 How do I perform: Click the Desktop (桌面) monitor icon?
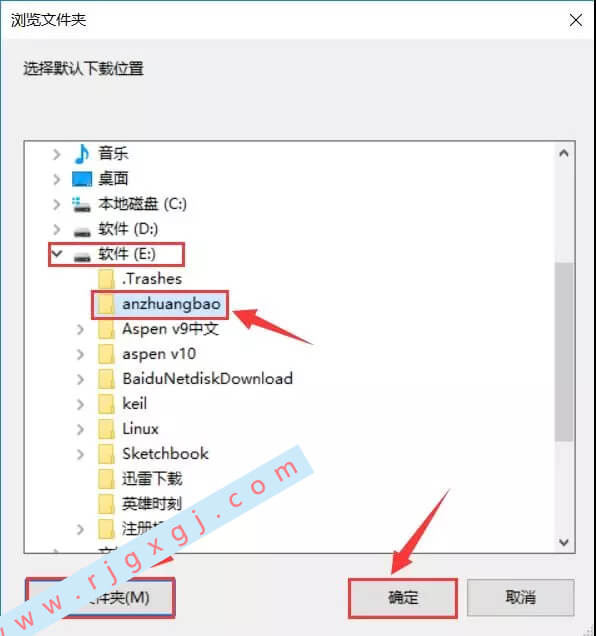point(82,179)
